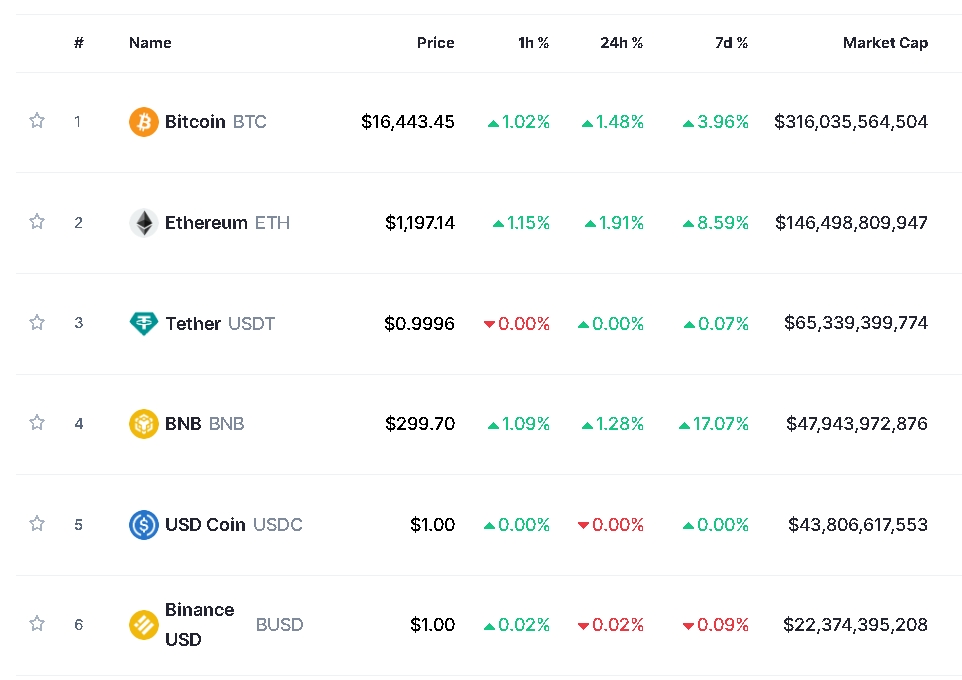Favorite BNB using its star icon
Image resolution: width=962 pixels, height=680 pixels.
point(37,423)
